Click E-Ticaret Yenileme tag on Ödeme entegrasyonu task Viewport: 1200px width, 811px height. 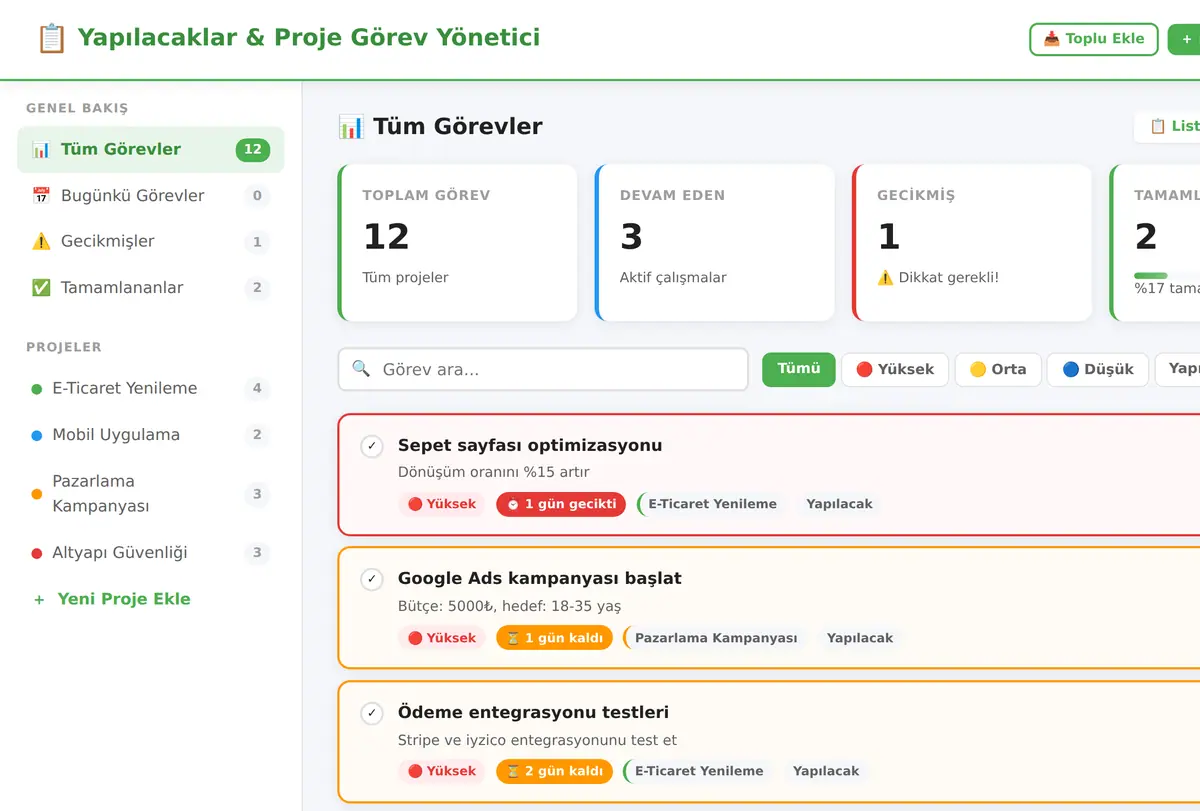click(x=699, y=772)
